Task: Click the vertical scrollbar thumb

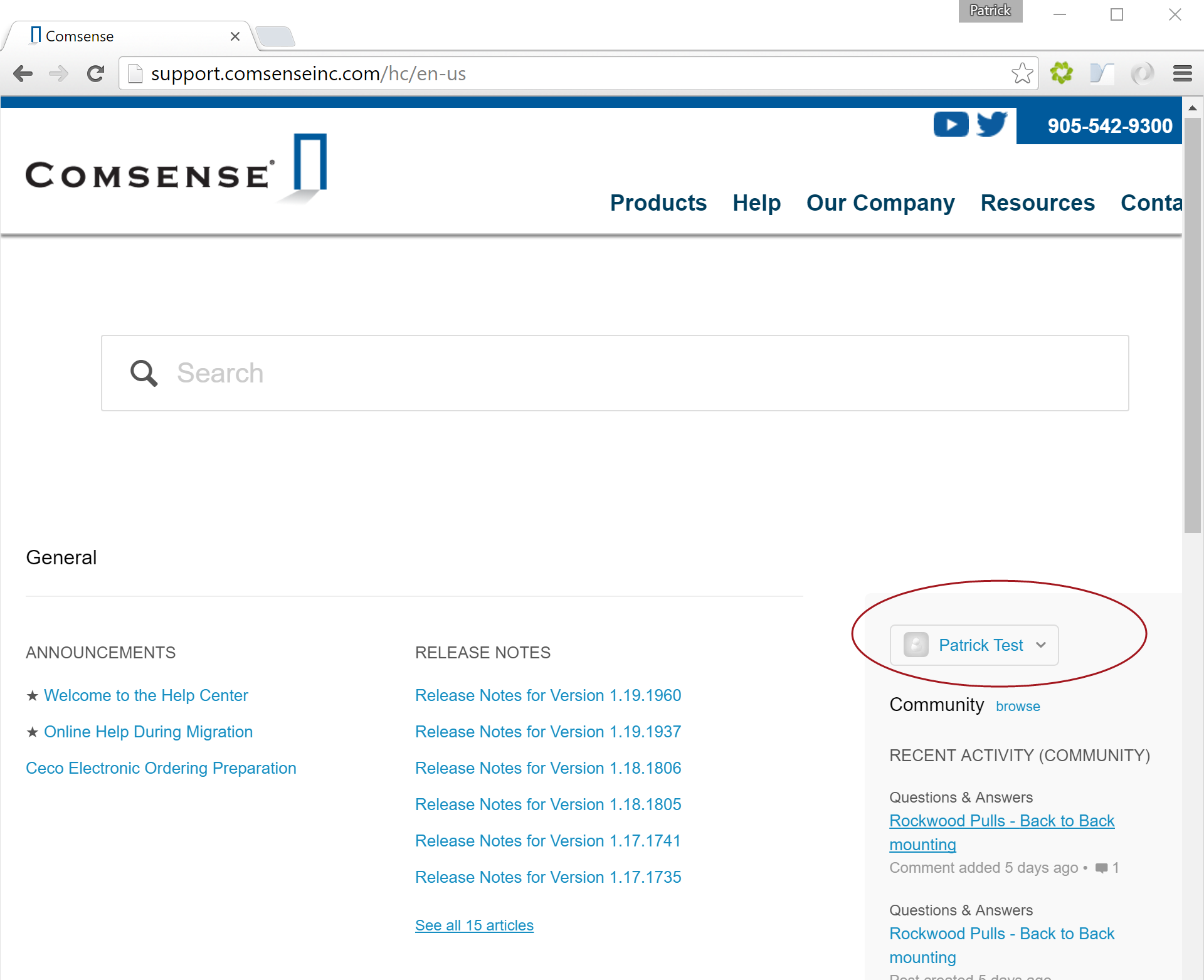Action: (1193, 325)
